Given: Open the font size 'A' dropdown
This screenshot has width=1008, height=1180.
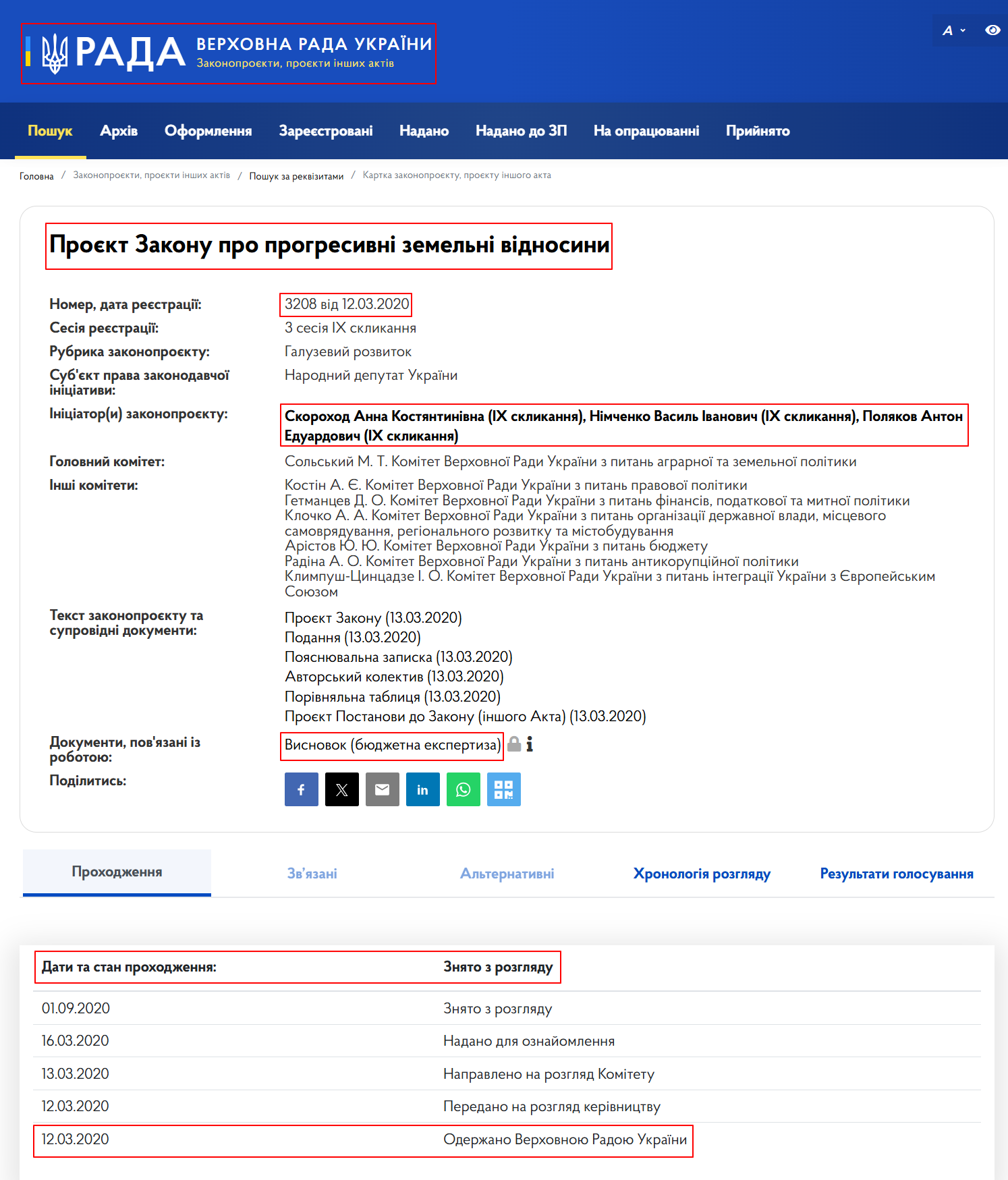Looking at the screenshot, I should coord(953,30).
